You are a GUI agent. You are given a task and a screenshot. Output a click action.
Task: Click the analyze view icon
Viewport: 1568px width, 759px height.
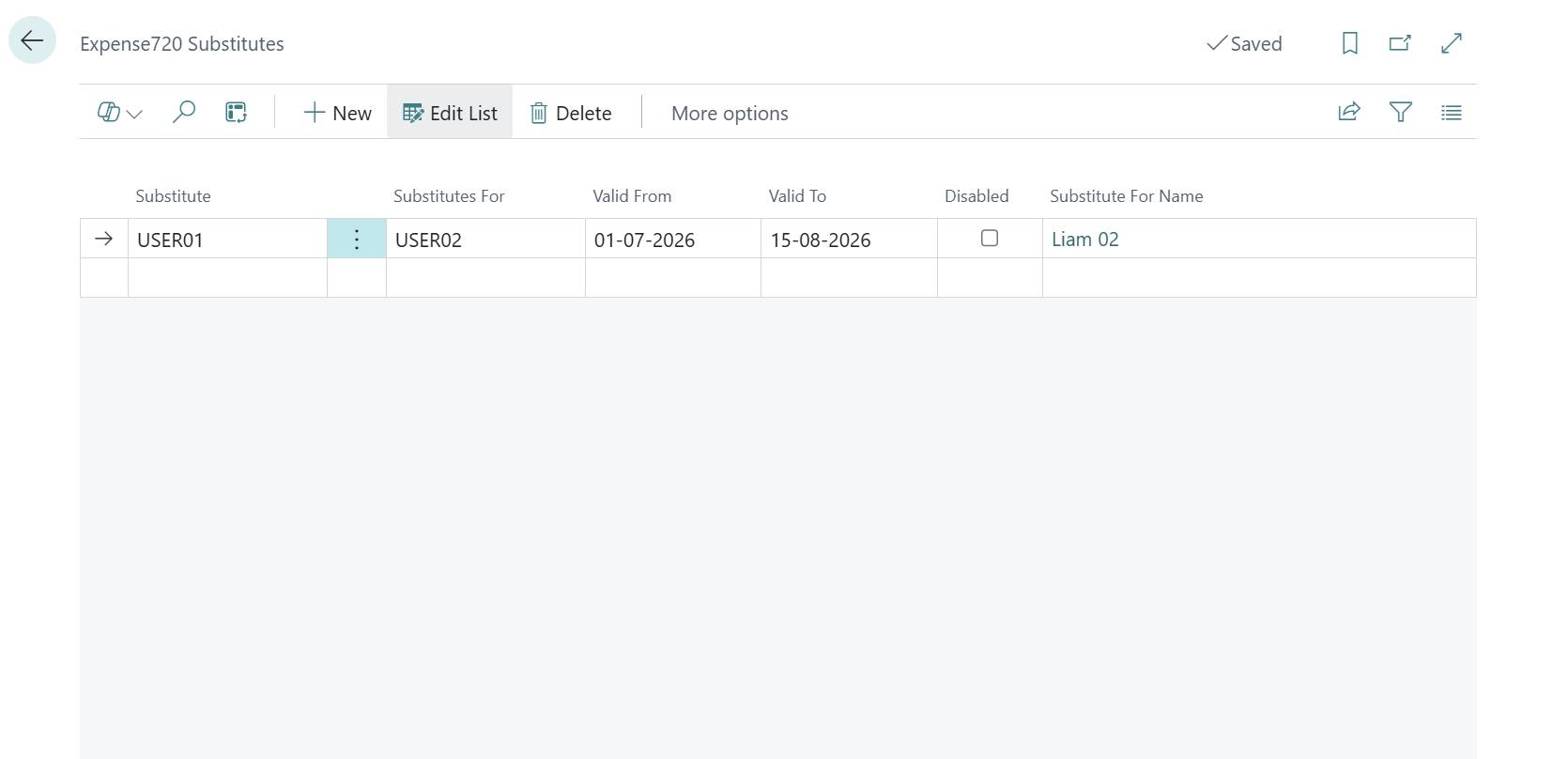236,113
